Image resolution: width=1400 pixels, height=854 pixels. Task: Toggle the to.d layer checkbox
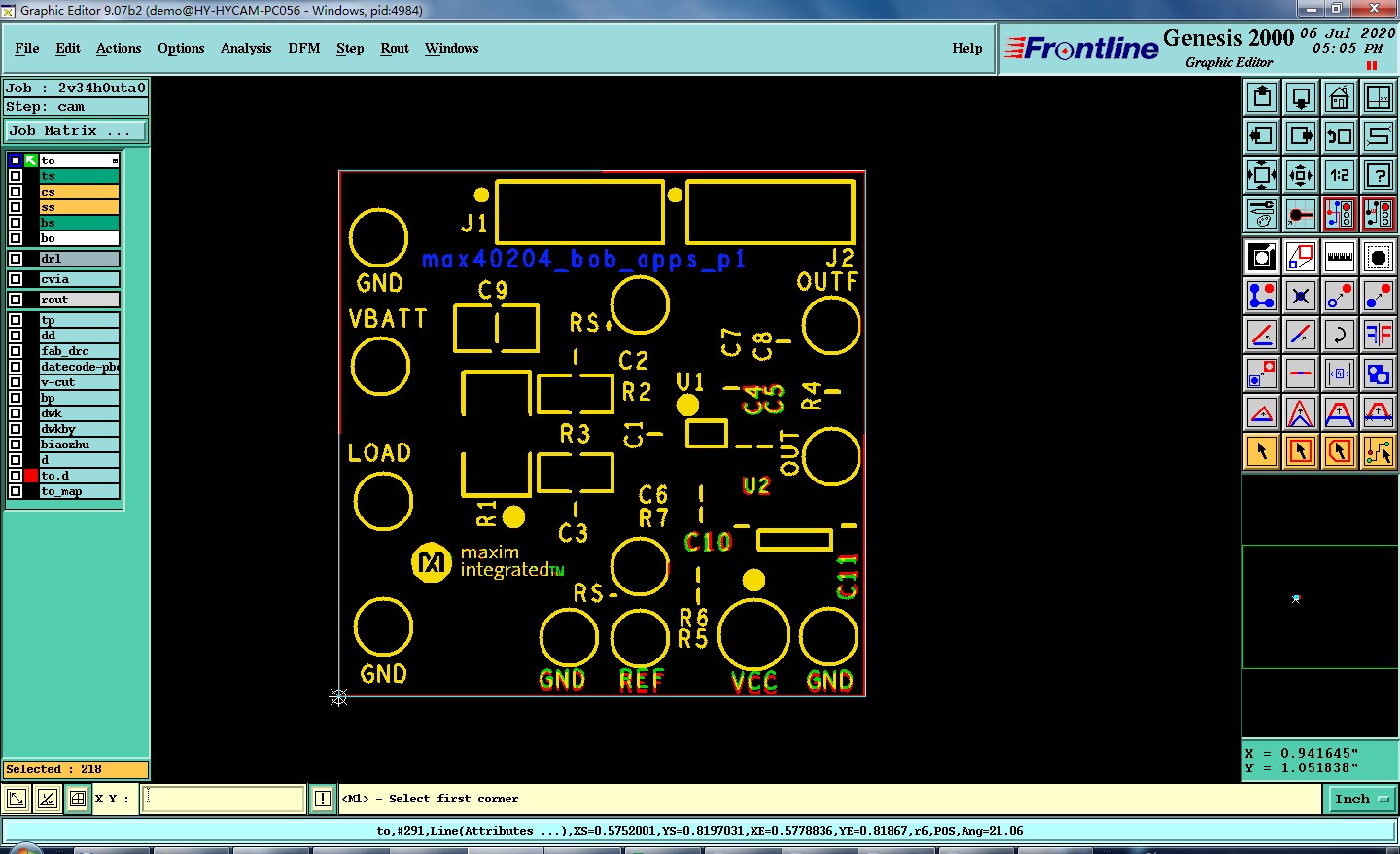tap(16, 476)
